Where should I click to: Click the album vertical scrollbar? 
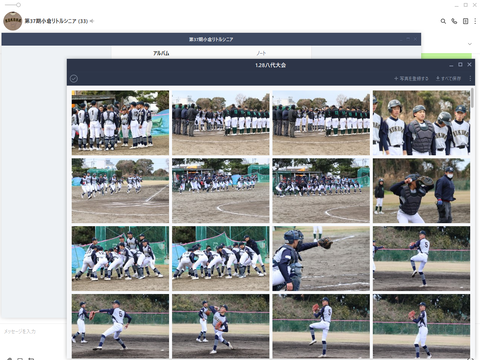(472, 98)
